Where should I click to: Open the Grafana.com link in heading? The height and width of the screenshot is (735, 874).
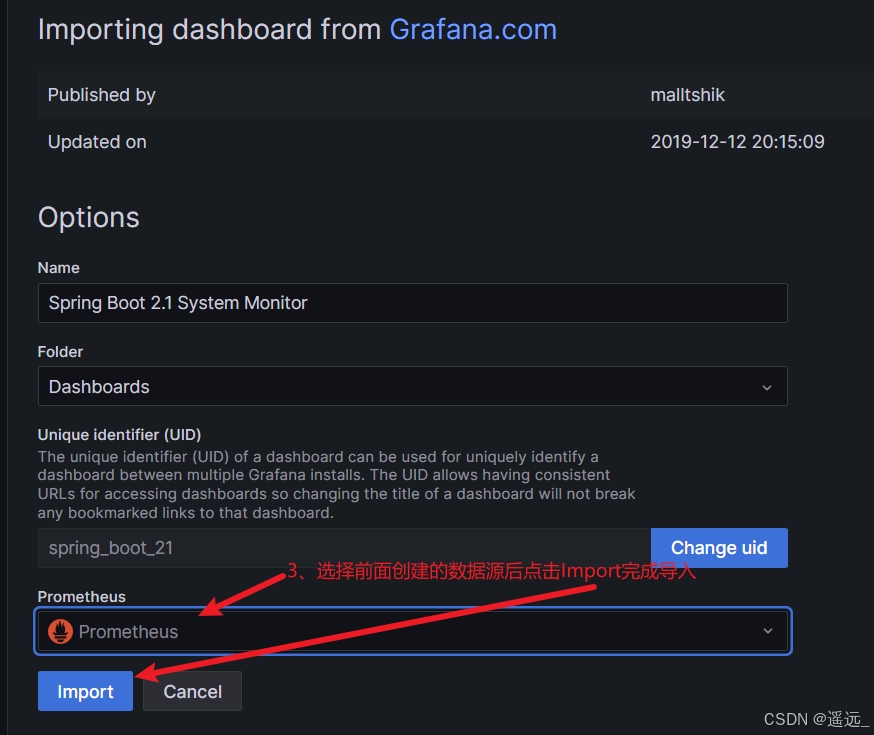(473, 30)
